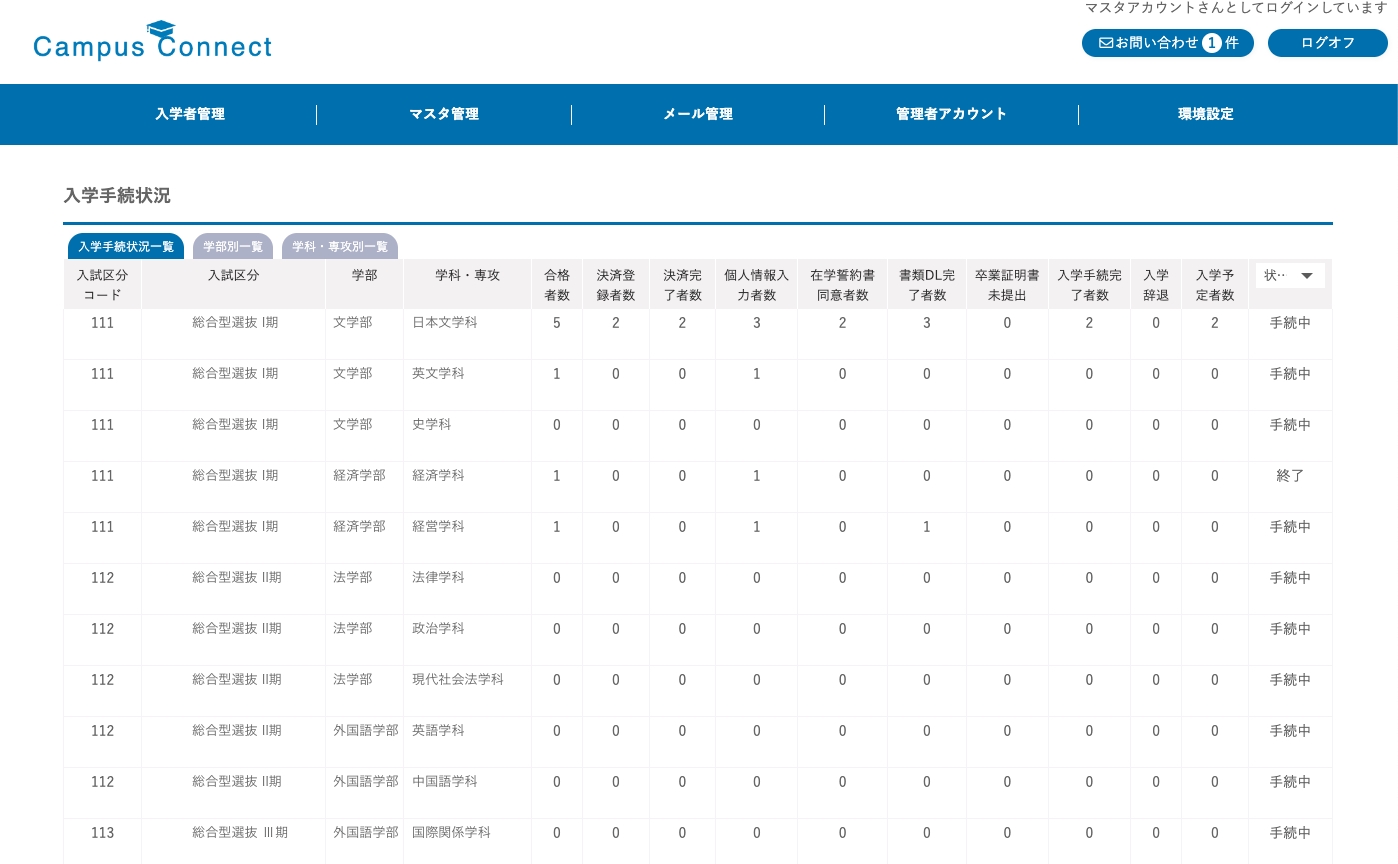Select the 入学手続状況一覧 tab
Image resolution: width=1398 pixels, height=864 pixels.
(126, 246)
